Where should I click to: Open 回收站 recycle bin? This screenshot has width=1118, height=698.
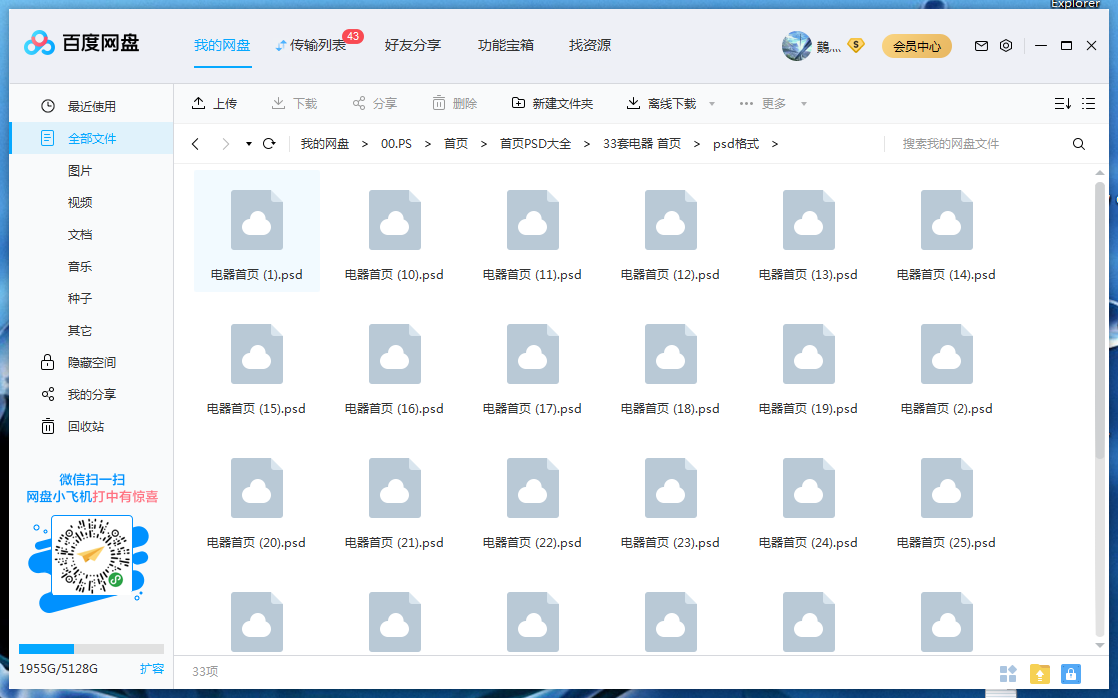(x=86, y=426)
